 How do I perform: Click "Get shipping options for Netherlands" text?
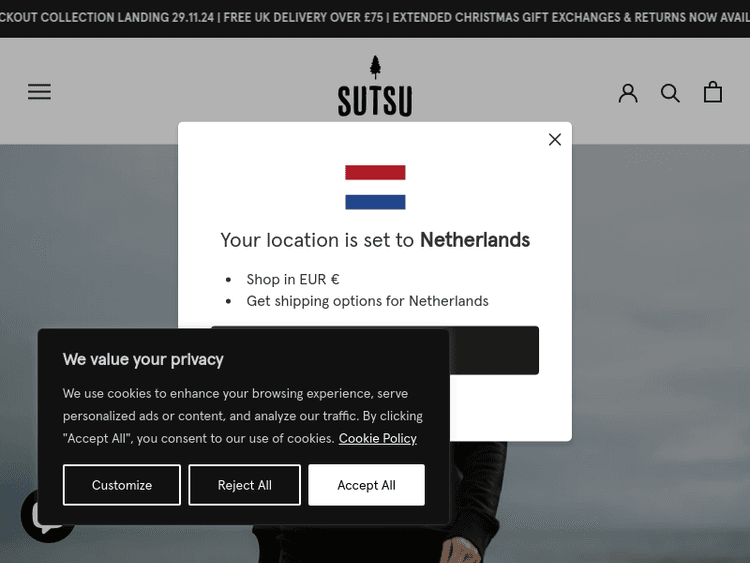(x=367, y=301)
